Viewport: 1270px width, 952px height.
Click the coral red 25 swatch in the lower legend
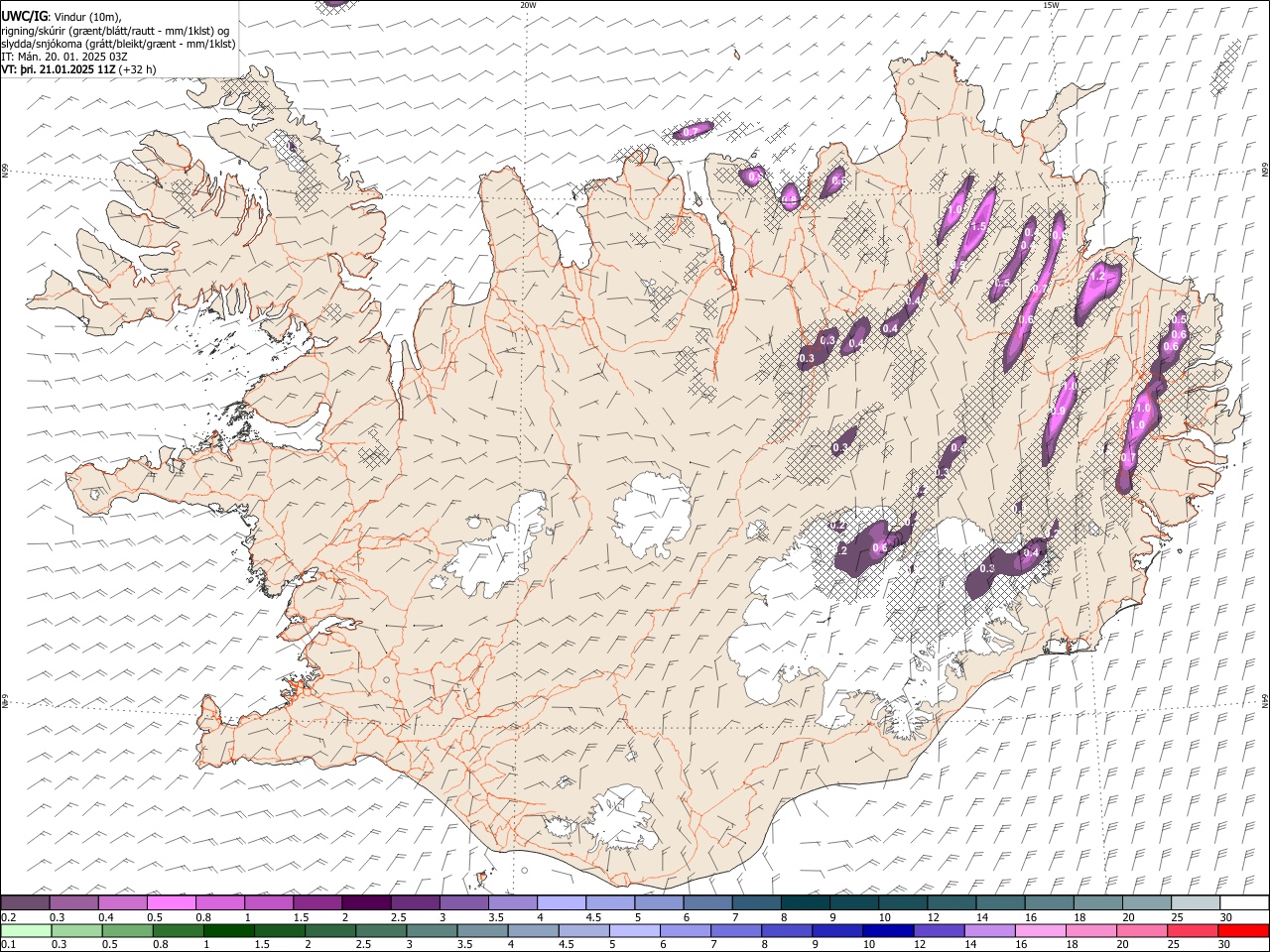pos(1191,931)
